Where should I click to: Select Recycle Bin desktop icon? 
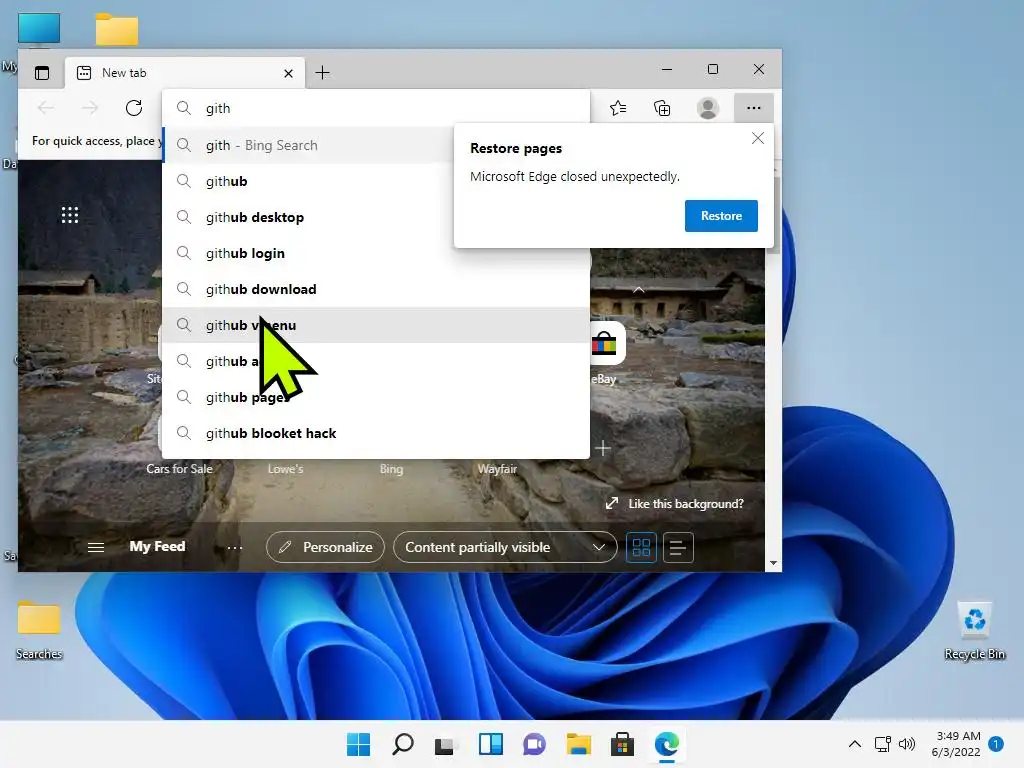pyautogui.click(x=975, y=631)
